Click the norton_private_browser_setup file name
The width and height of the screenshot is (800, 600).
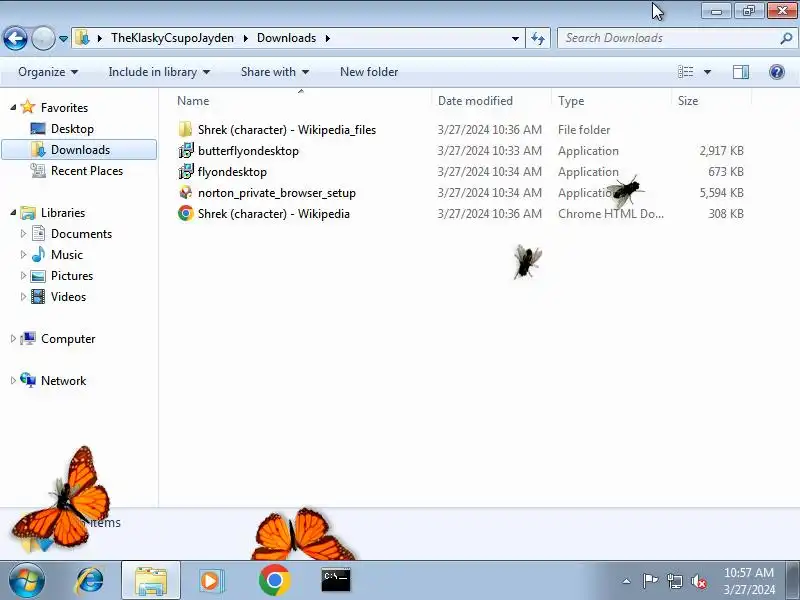pyautogui.click(x=277, y=193)
